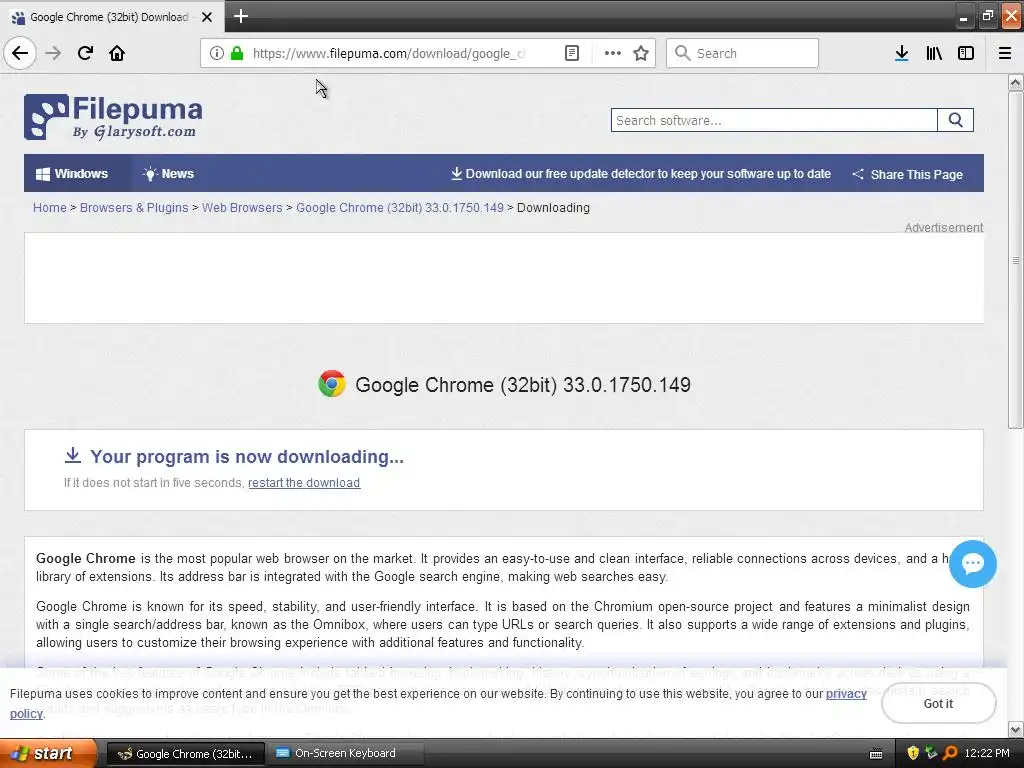1024x768 pixels.
Task: Click the restart the download link
Action: tap(304, 483)
